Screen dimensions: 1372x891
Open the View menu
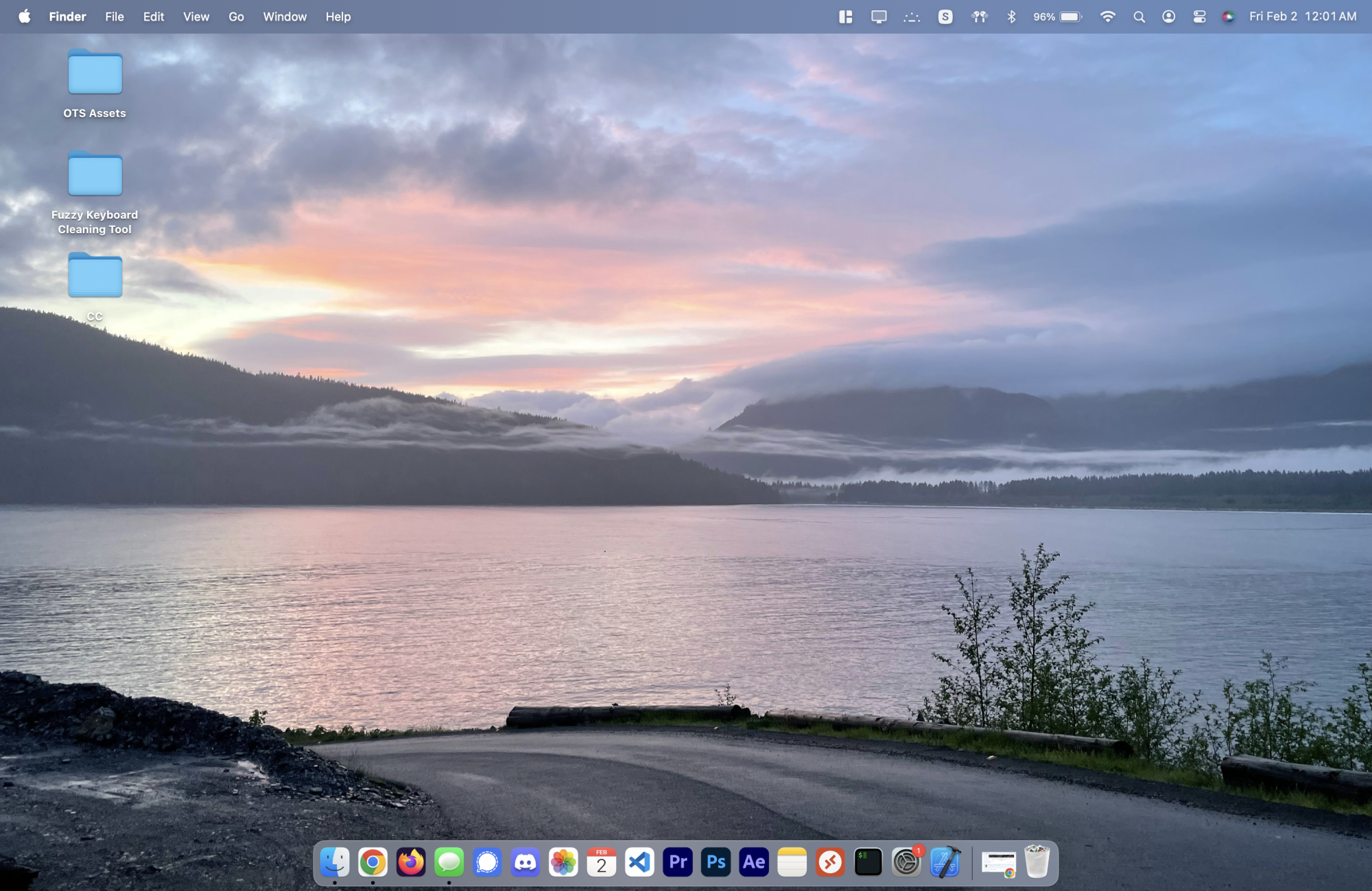pyautogui.click(x=196, y=16)
